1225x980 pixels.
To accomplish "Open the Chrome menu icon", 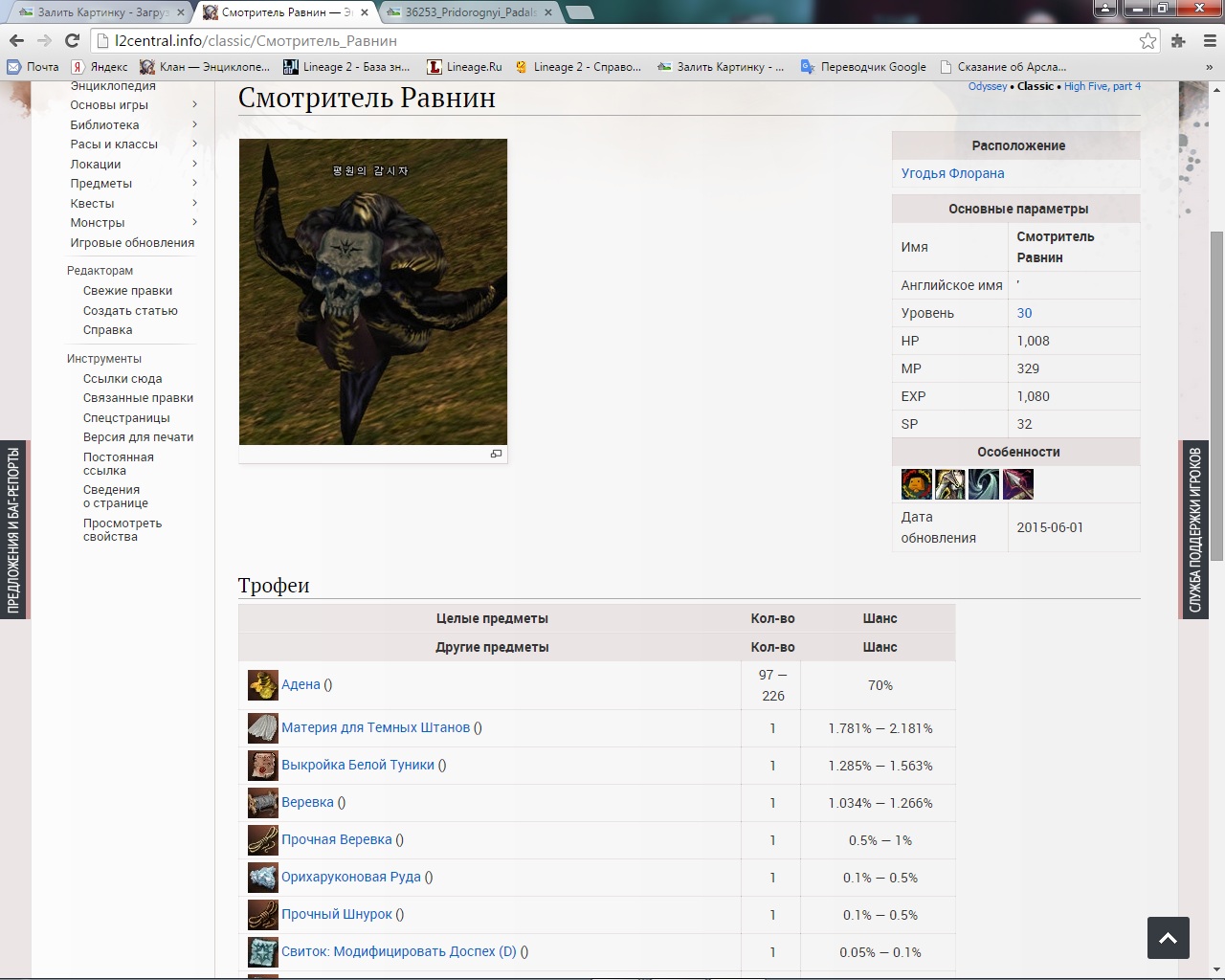I will coord(1208,40).
